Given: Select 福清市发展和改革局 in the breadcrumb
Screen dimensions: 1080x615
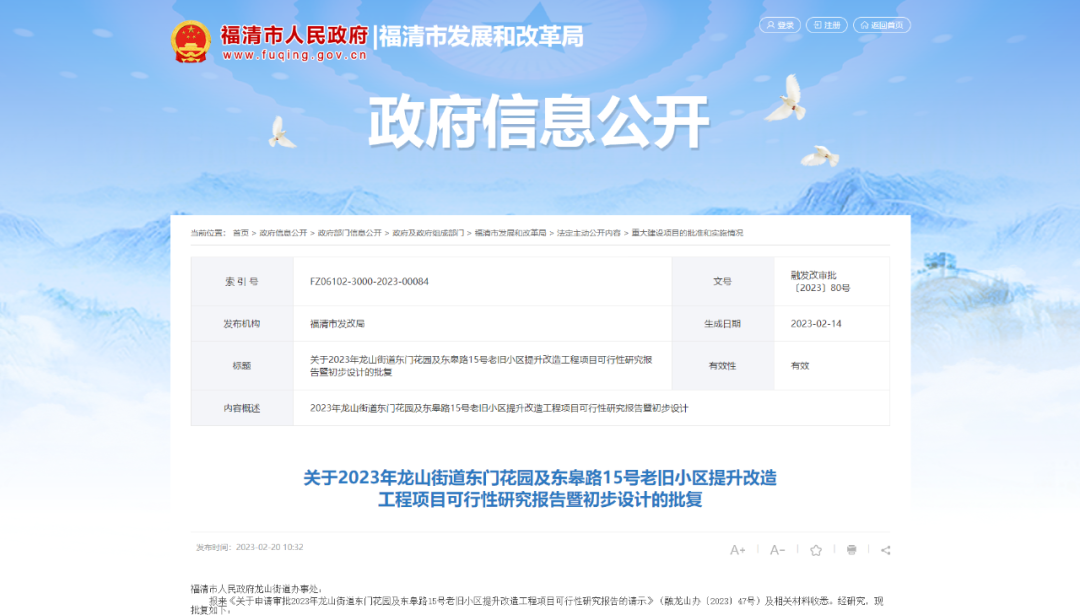Looking at the screenshot, I should 510,233.
